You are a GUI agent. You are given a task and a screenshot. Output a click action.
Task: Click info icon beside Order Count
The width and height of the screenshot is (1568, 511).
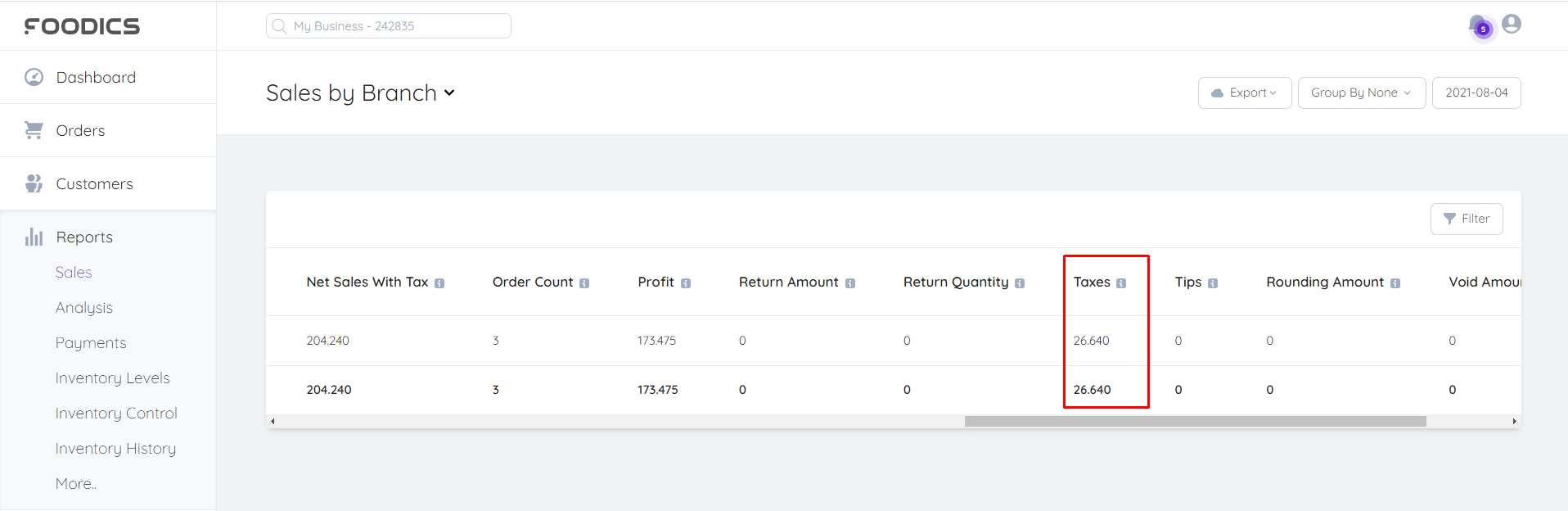584,283
